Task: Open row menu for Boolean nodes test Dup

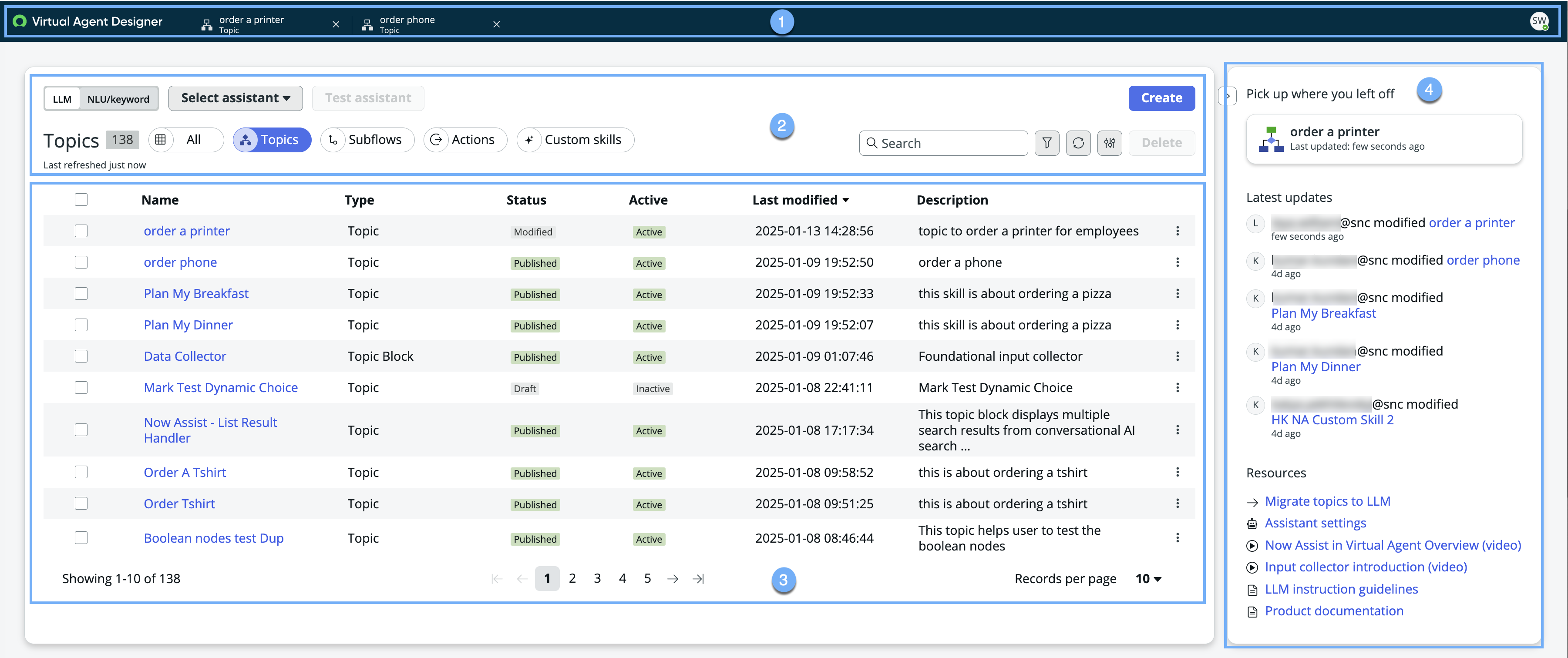Action: pyautogui.click(x=1177, y=538)
